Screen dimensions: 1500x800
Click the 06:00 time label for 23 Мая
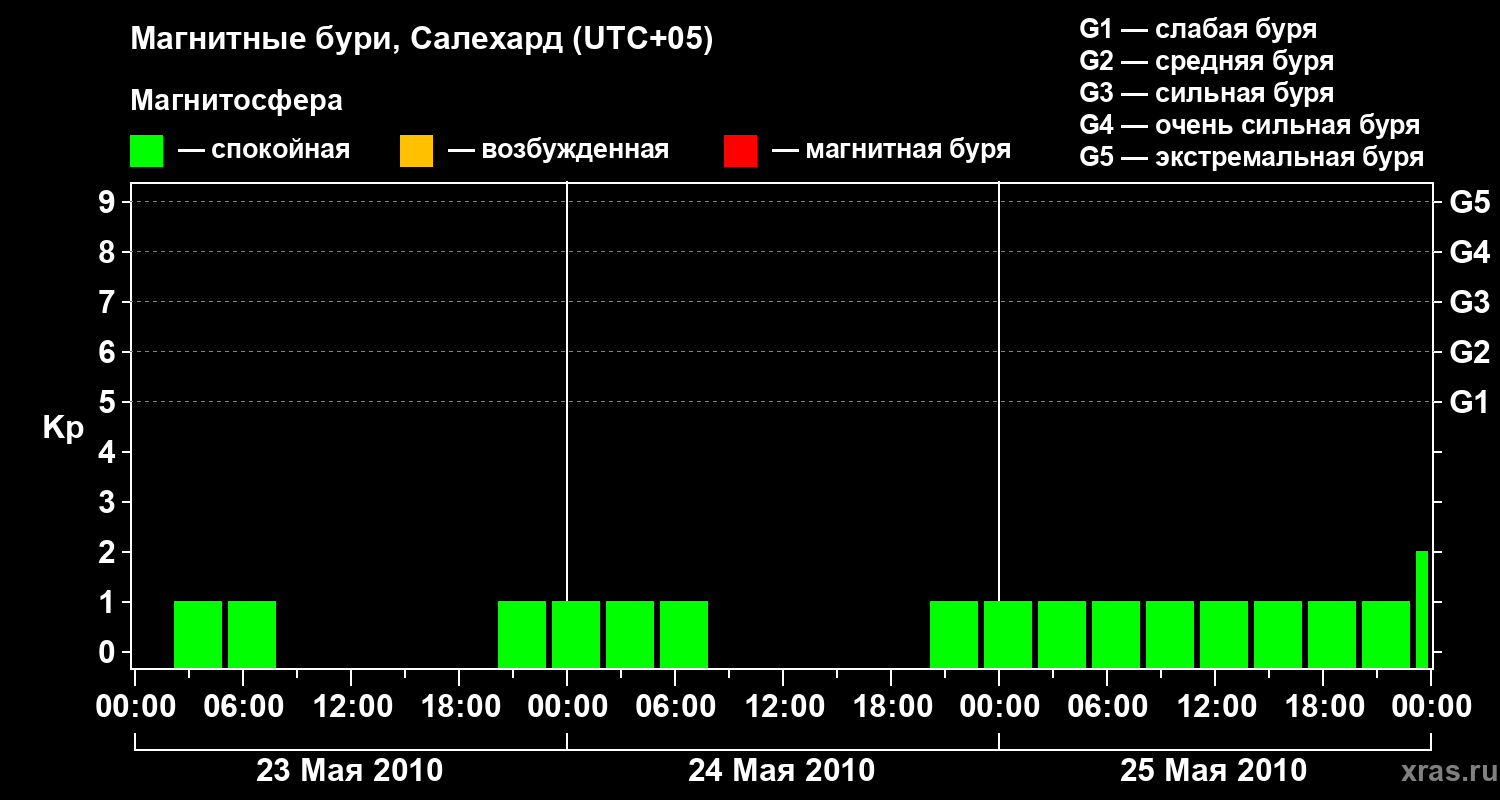(243, 706)
